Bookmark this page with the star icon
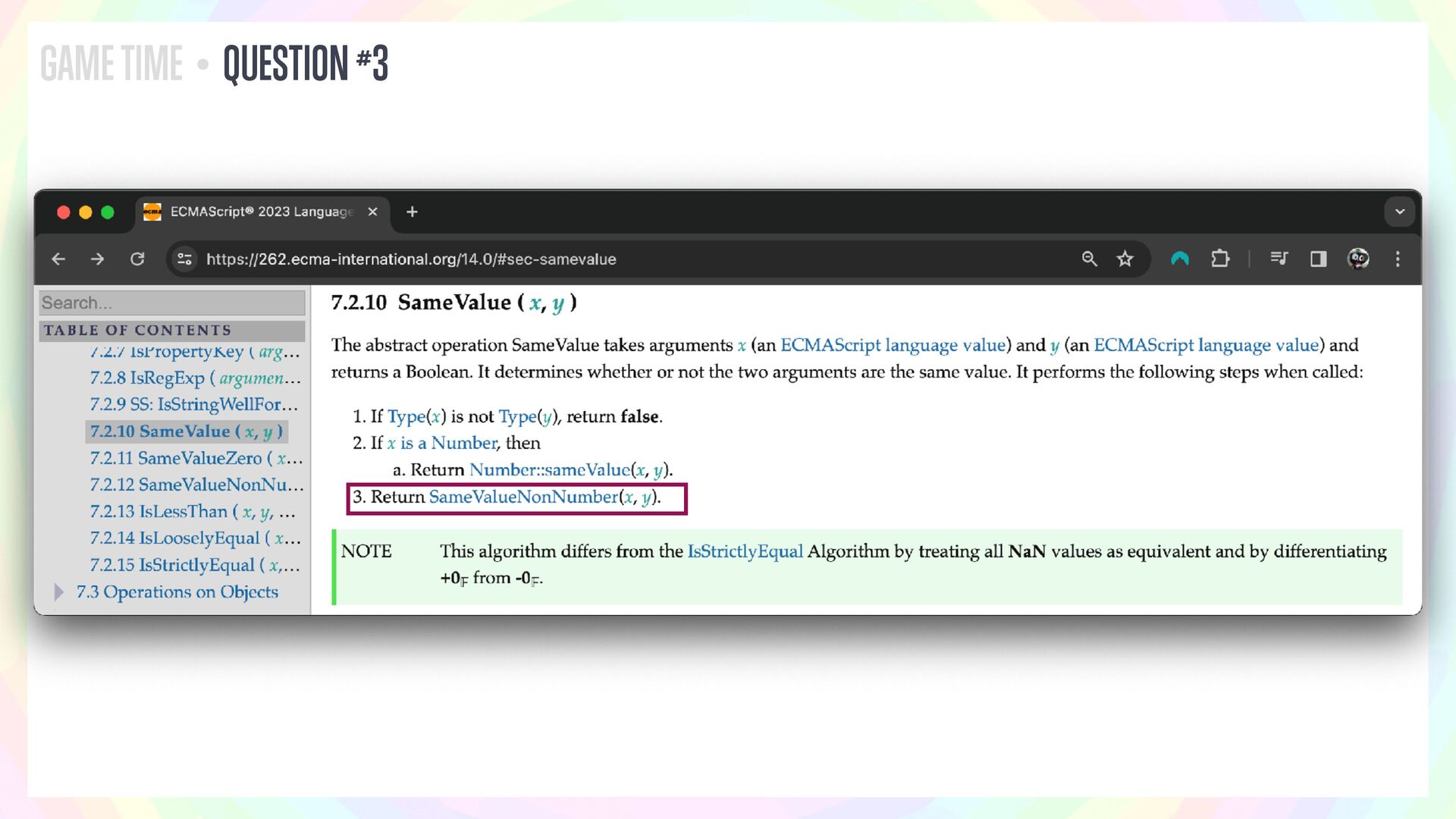Viewport: 1456px width, 819px height. point(1125,259)
